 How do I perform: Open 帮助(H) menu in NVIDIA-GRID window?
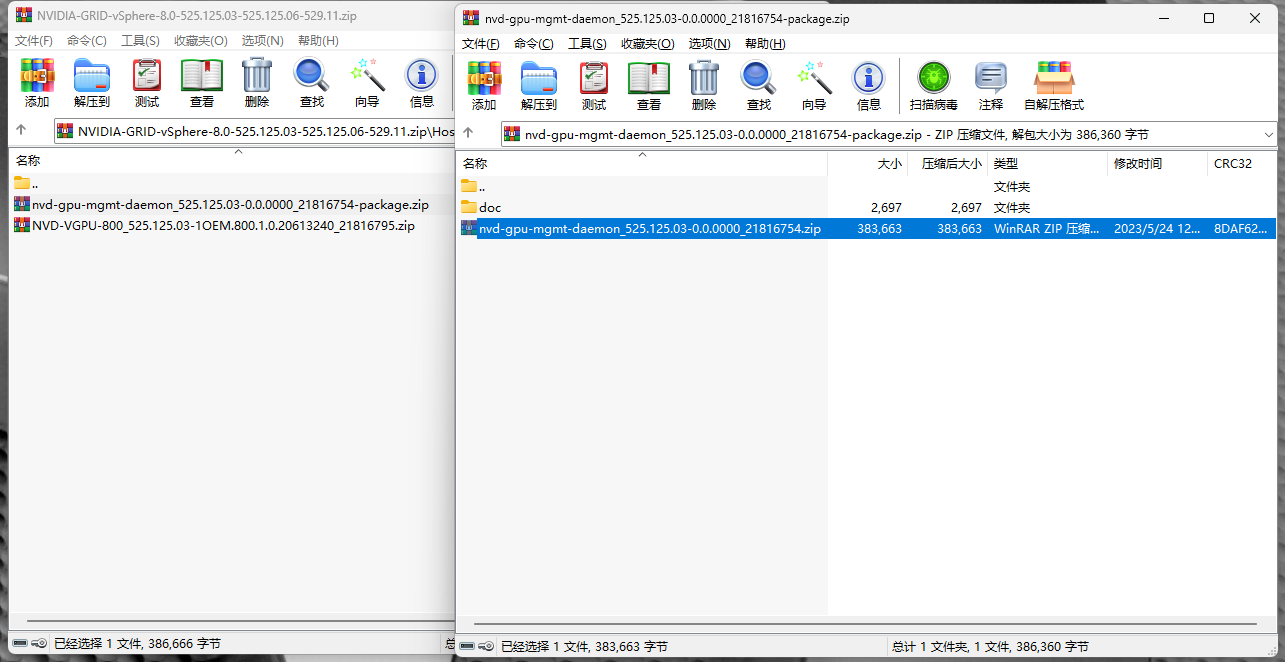tap(318, 41)
